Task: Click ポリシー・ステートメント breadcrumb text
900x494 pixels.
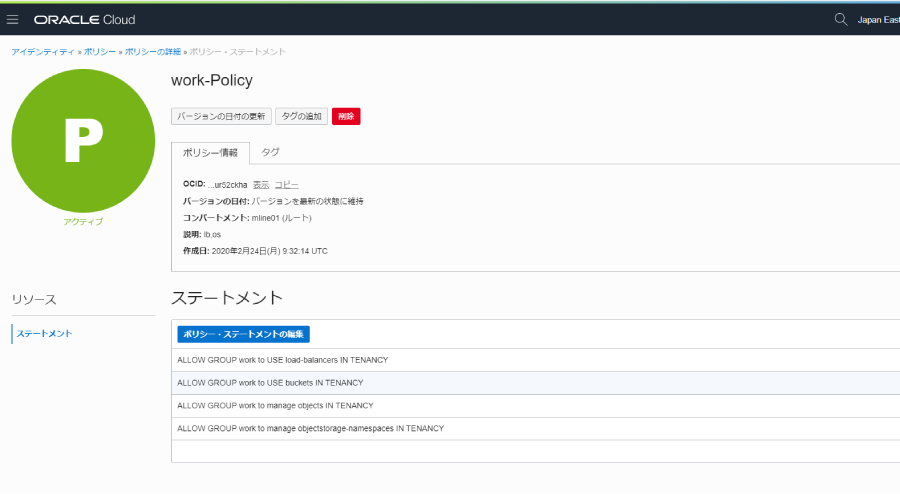Action: pos(238,52)
